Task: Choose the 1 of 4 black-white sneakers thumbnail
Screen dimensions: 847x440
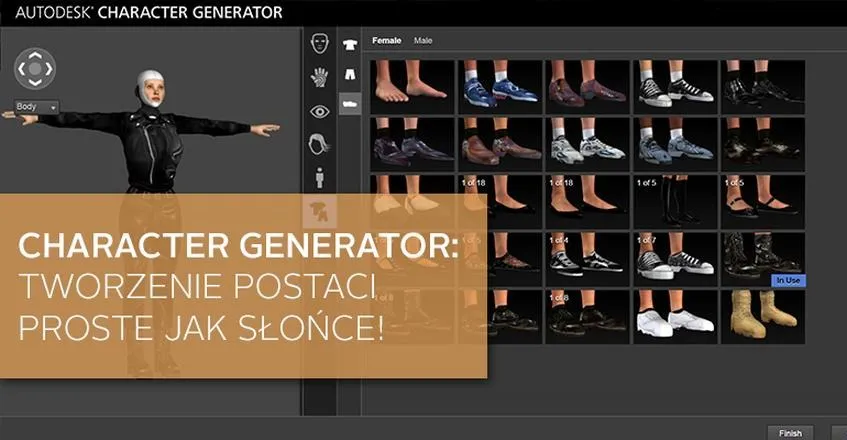Action: click(x=588, y=259)
